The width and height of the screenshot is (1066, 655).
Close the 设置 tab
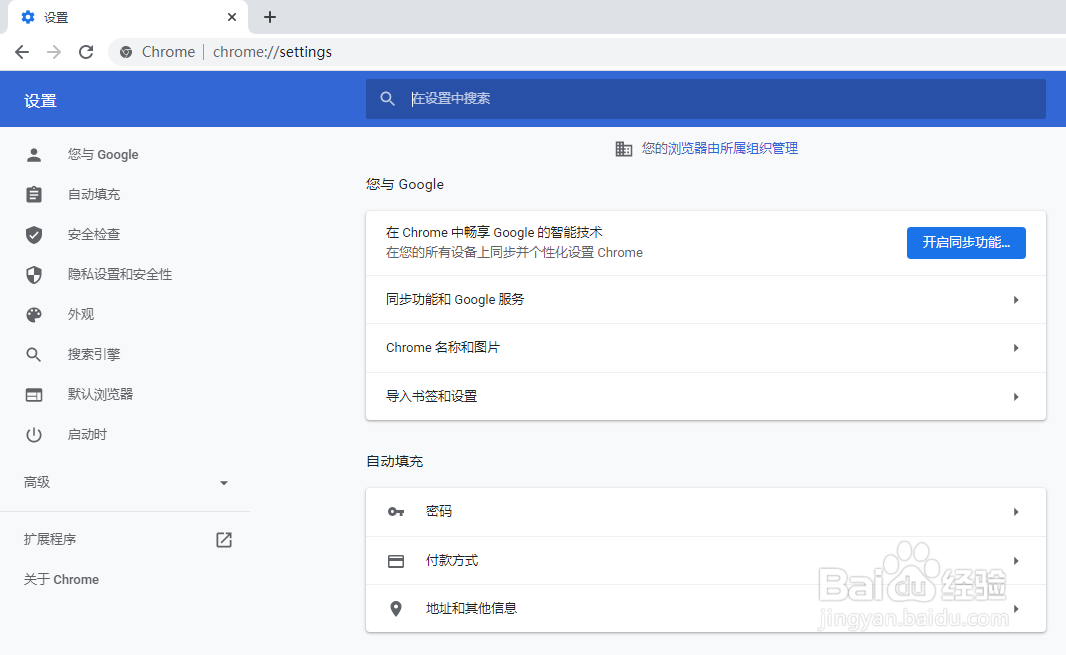[232, 17]
